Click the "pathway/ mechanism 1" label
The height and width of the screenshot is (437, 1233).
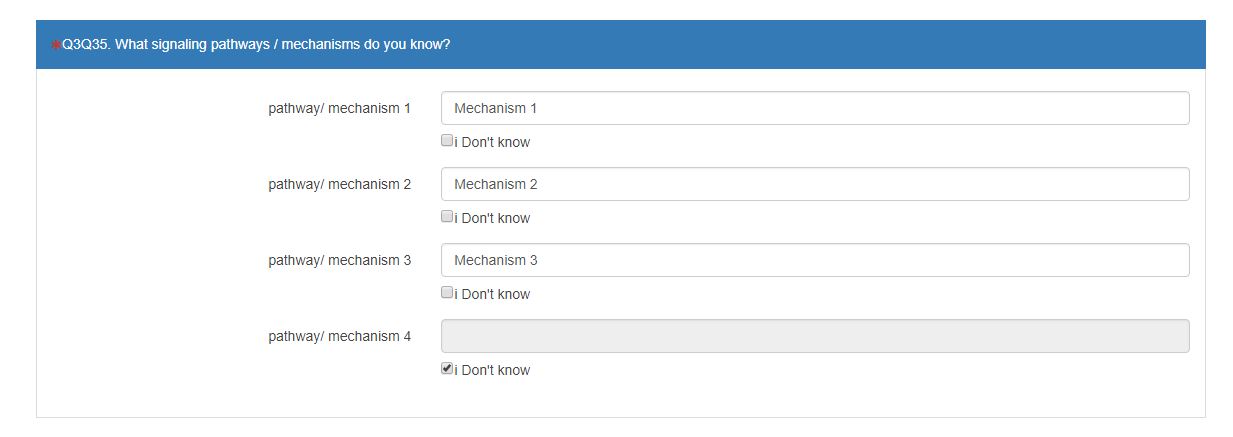pyautogui.click(x=339, y=108)
